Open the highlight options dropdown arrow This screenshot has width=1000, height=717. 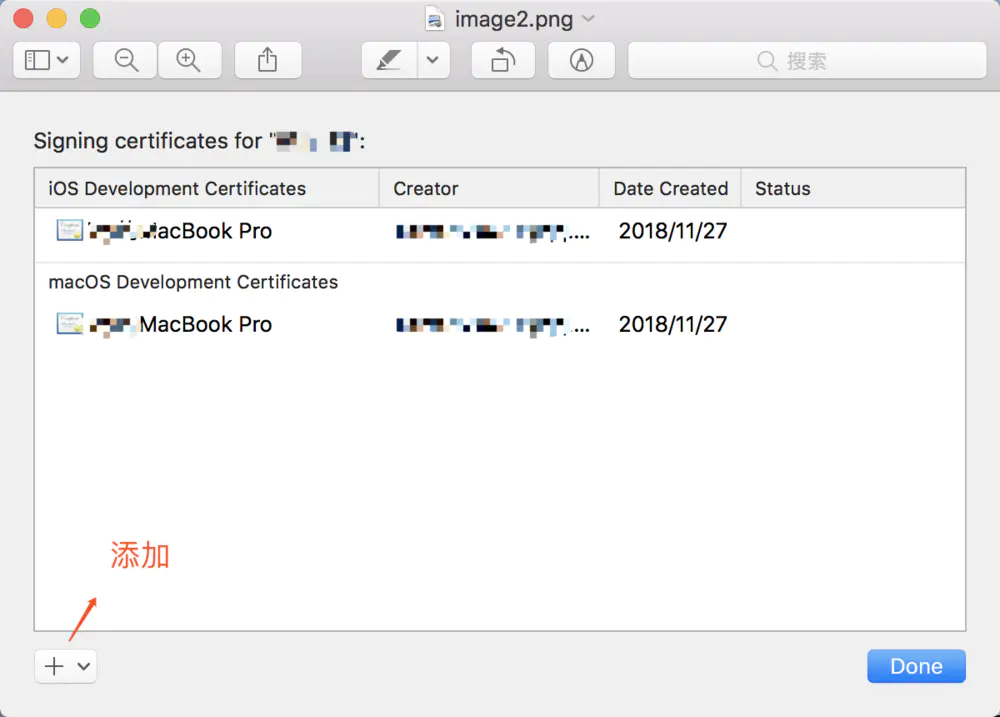pyautogui.click(x=432, y=60)
